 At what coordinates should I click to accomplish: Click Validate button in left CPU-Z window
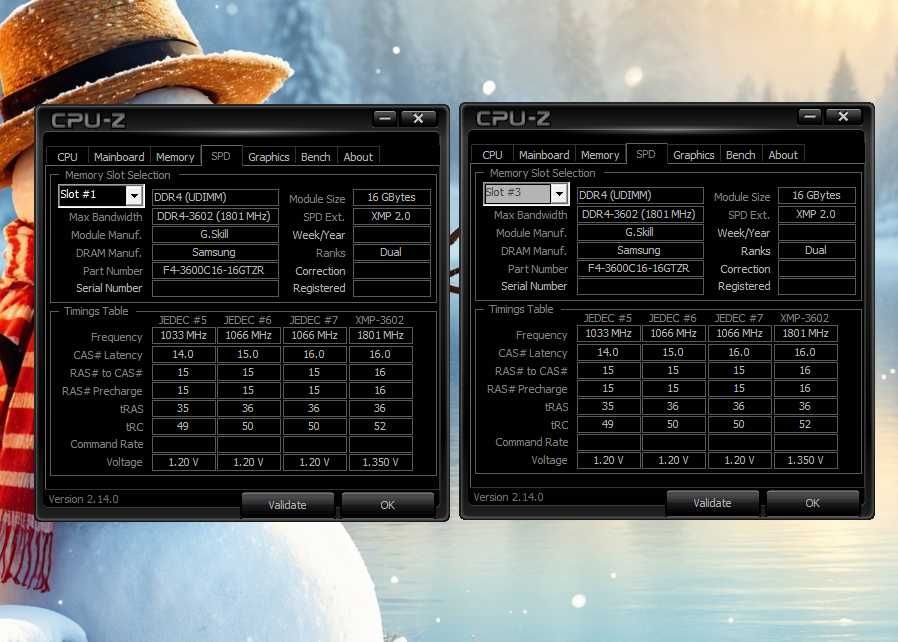click(287, 505)
